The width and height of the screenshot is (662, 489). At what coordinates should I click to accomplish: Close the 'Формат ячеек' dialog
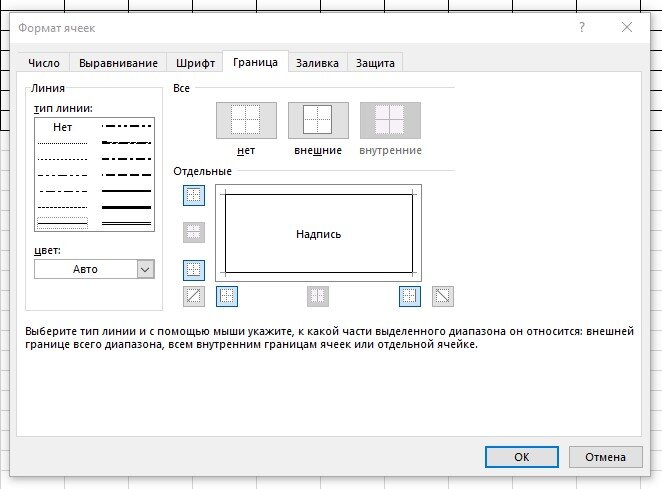pyautogui.click(x=627, y=27)
